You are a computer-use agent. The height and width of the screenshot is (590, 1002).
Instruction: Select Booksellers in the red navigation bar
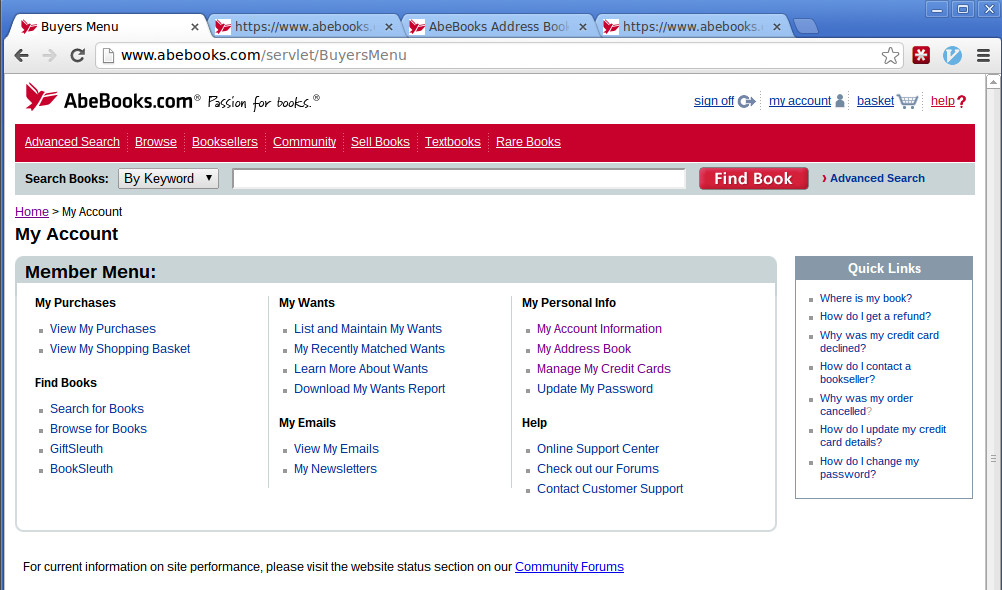click(x=224, y=142)
